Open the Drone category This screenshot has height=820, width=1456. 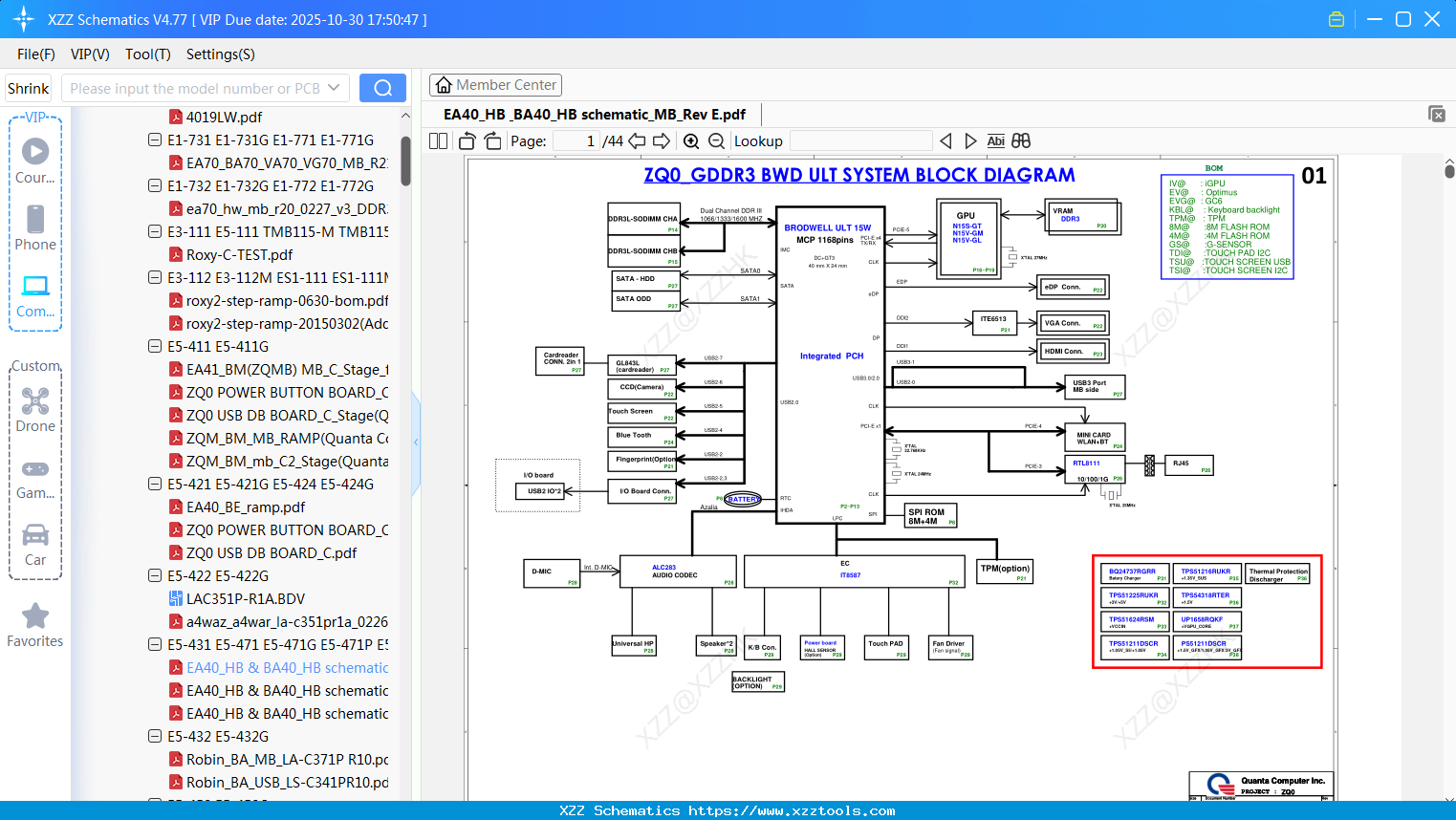point(35,409)
